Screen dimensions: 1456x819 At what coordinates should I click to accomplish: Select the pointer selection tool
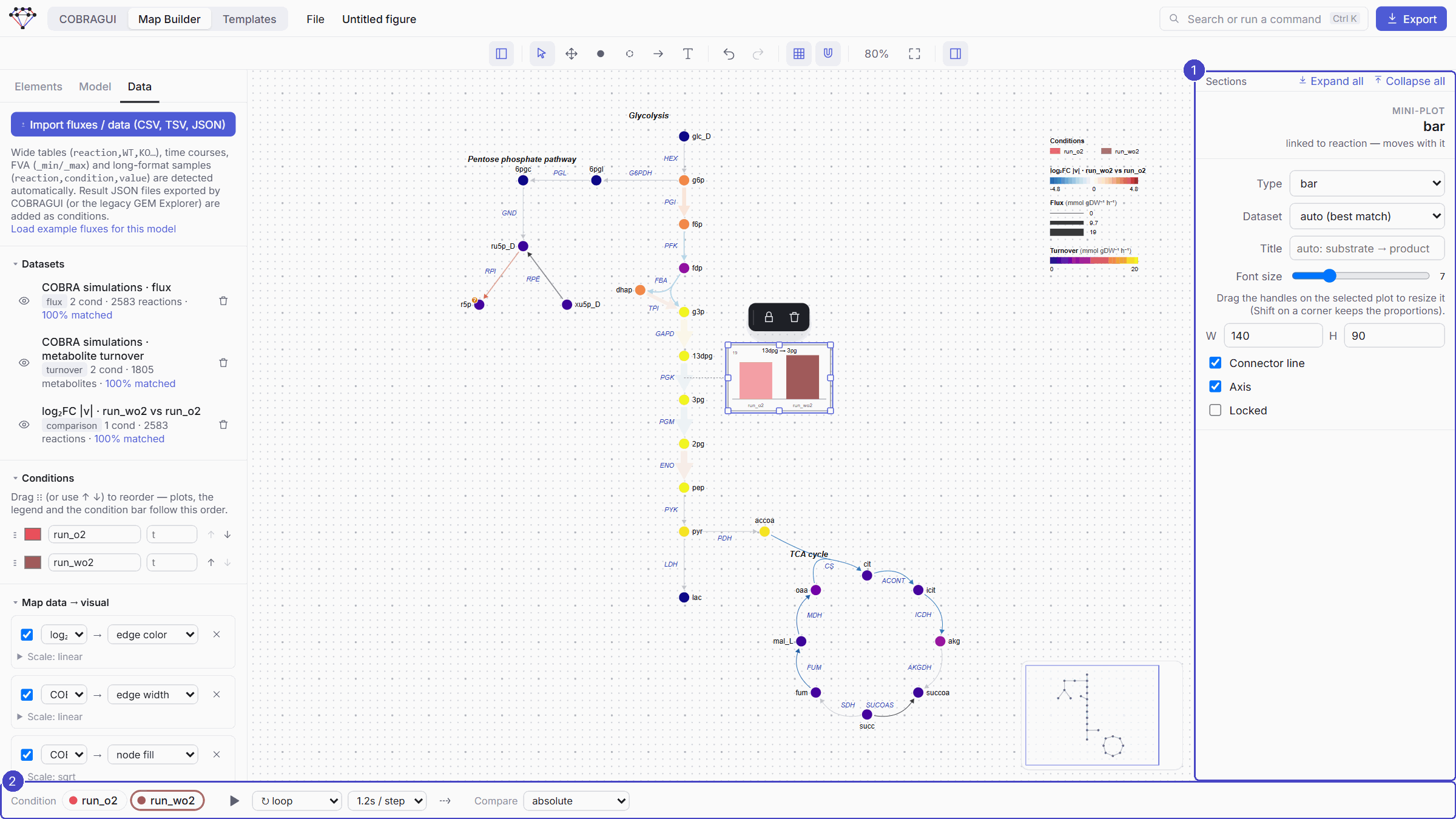pos(542,54)
